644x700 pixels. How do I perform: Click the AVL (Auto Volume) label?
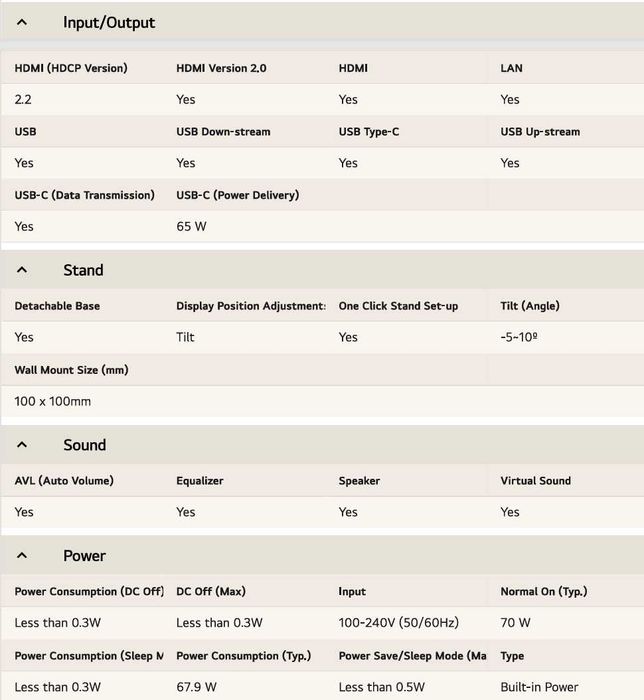[x=64, y=481]
